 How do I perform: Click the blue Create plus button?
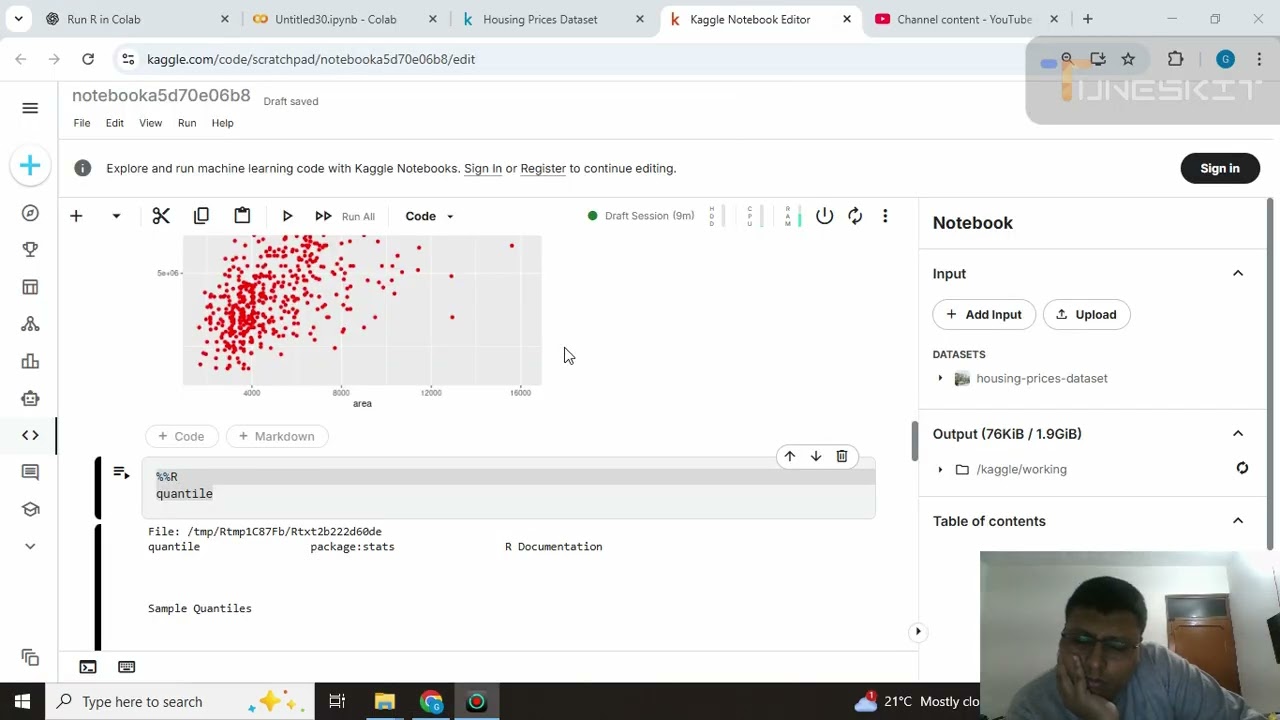pos(30,165)
